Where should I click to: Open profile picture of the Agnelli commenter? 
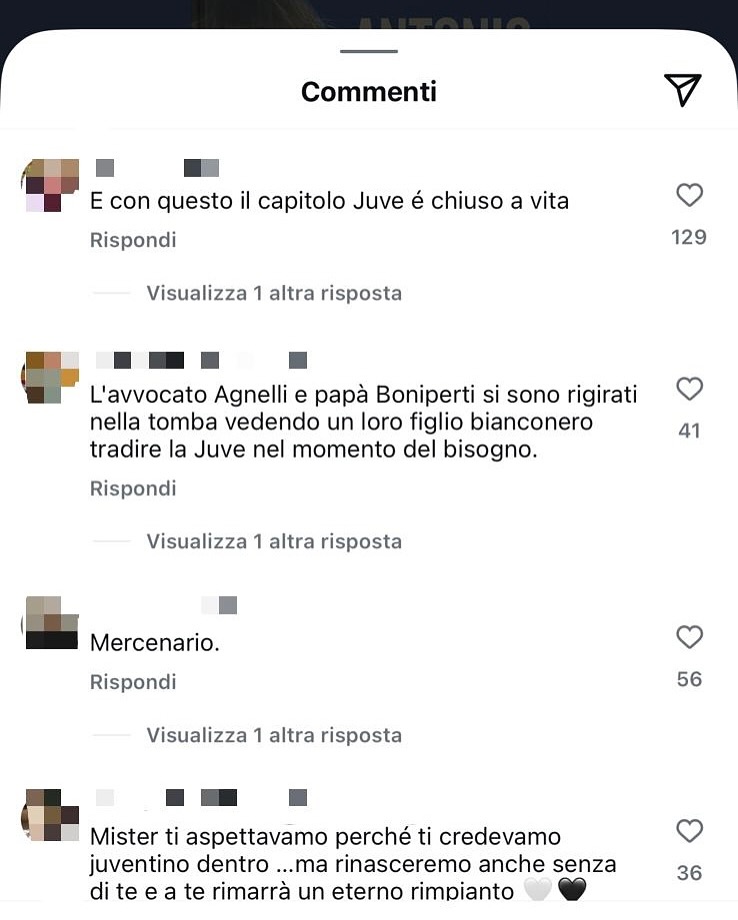51,377
